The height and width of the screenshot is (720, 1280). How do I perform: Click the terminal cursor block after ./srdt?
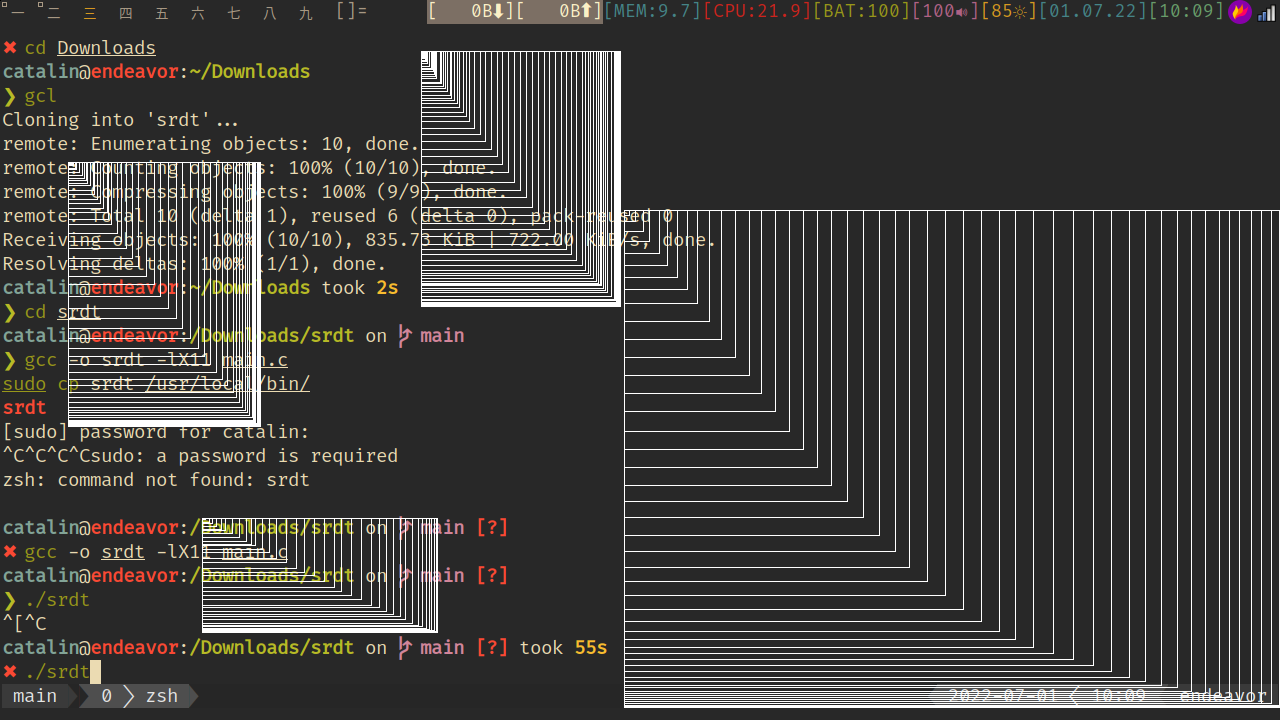[96, 672]
